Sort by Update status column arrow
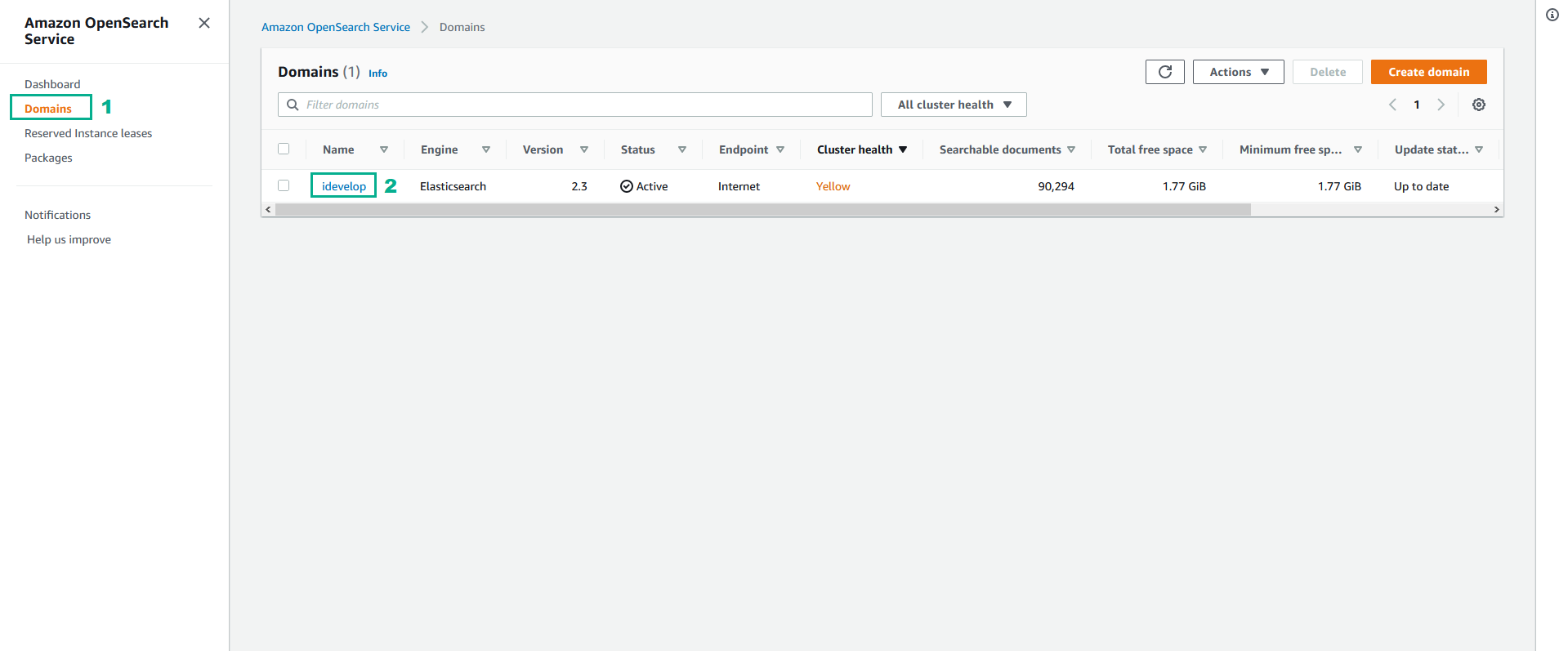Screen dimensions: 1568x651 (x=1478, y=149)
